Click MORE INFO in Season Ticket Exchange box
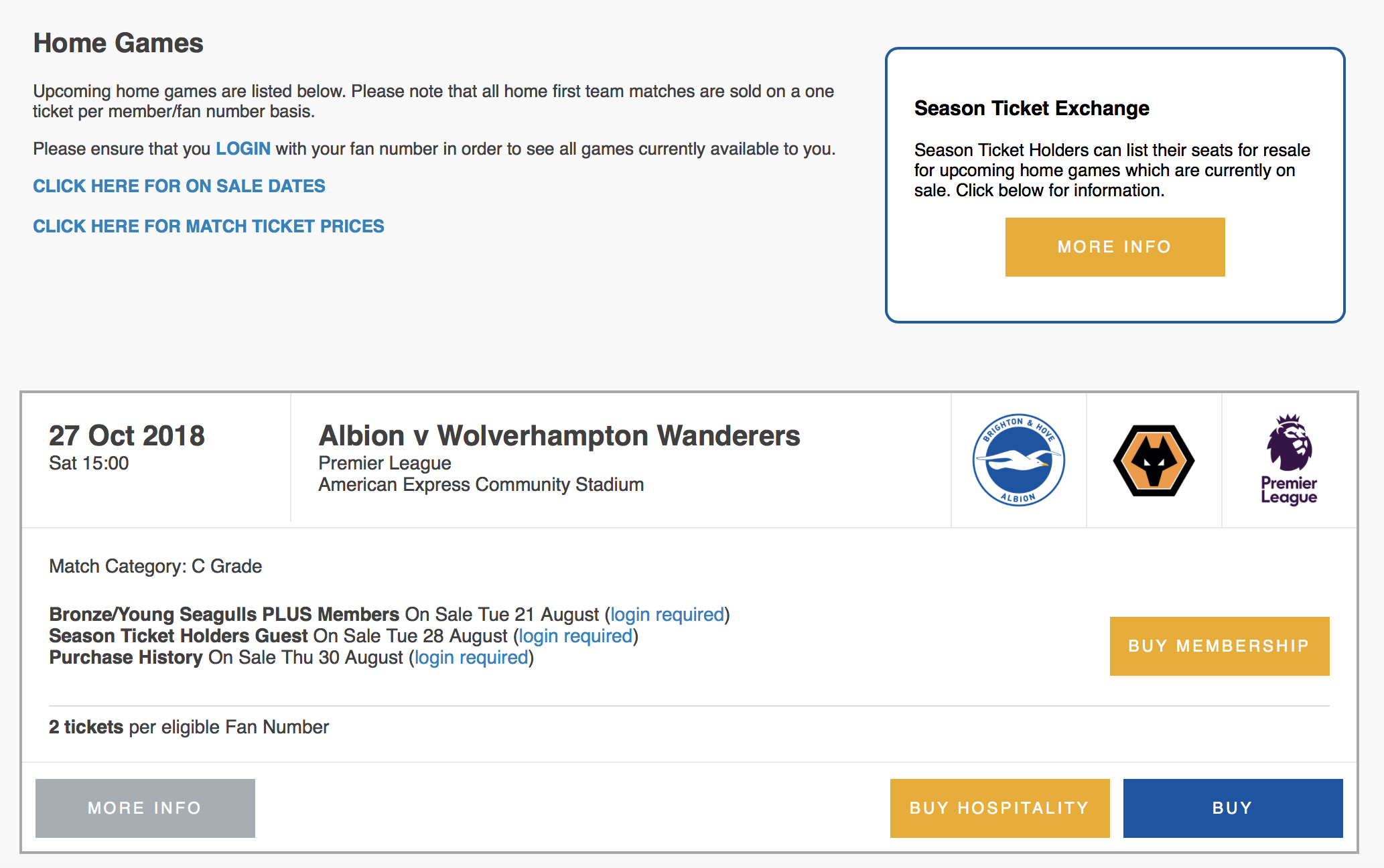 (x=1115, y=247)
